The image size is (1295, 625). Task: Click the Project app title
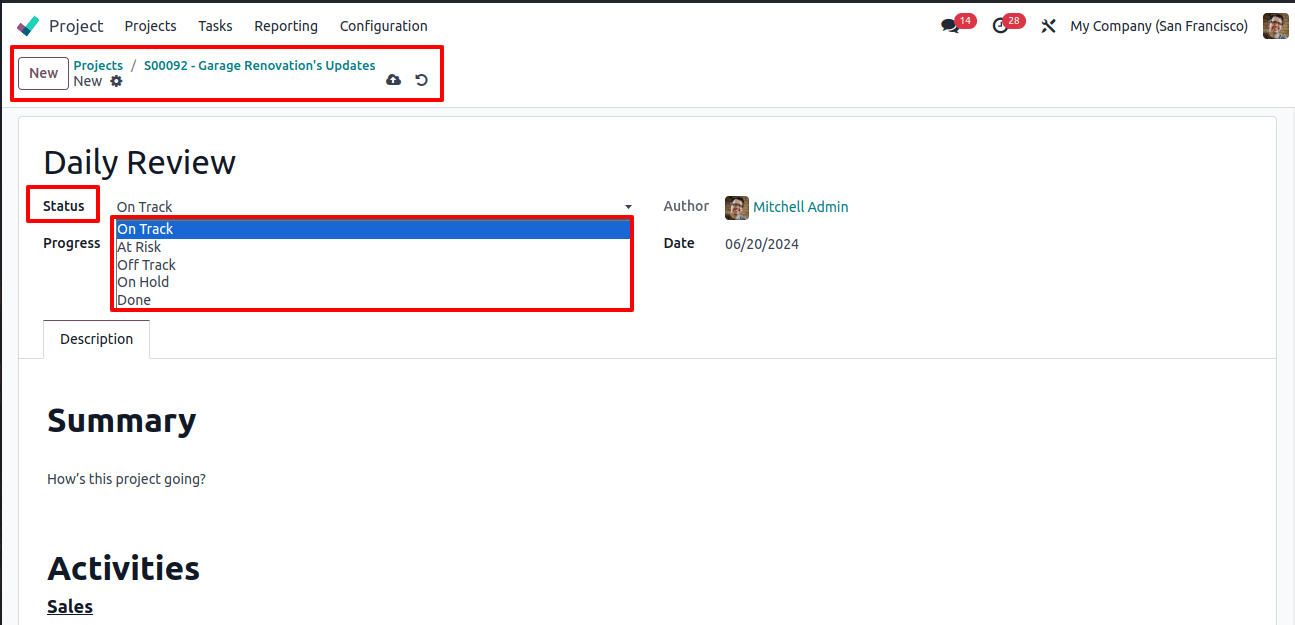pos(76,26)
